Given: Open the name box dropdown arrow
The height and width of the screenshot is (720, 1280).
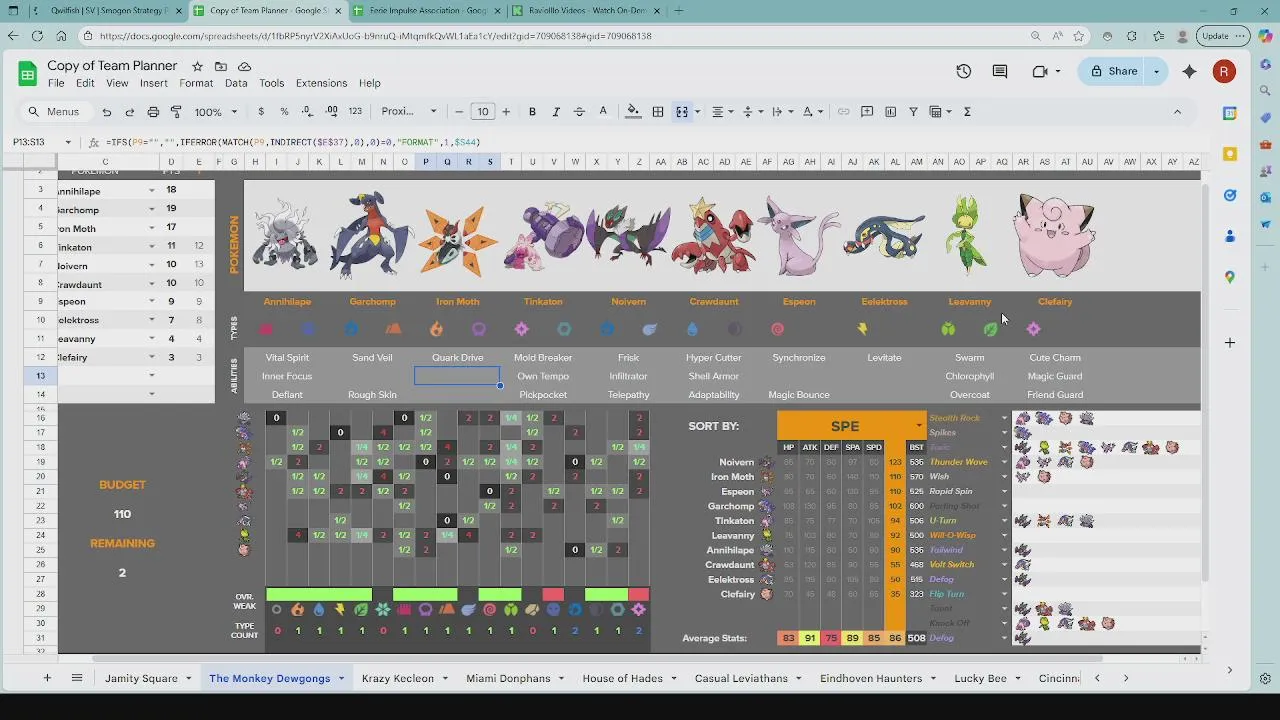Looking at the screenshot, I should [x=68, y=142].
